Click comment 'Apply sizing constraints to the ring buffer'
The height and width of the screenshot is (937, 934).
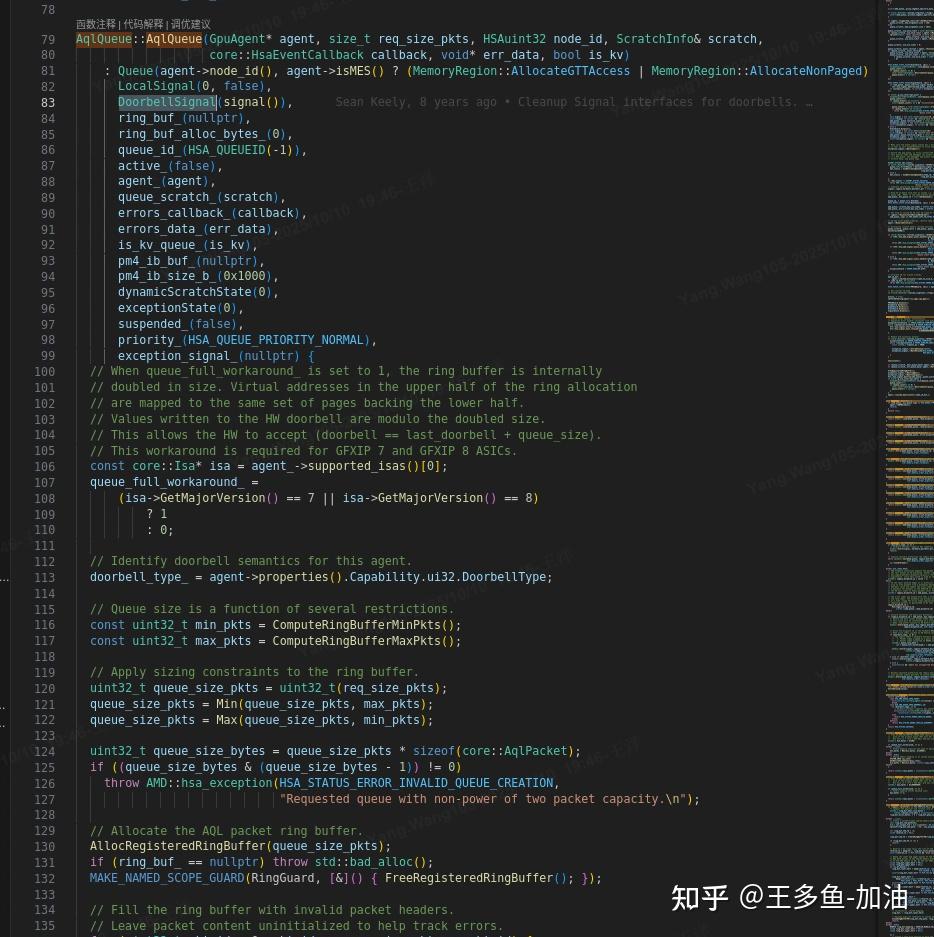pos(255,672)
